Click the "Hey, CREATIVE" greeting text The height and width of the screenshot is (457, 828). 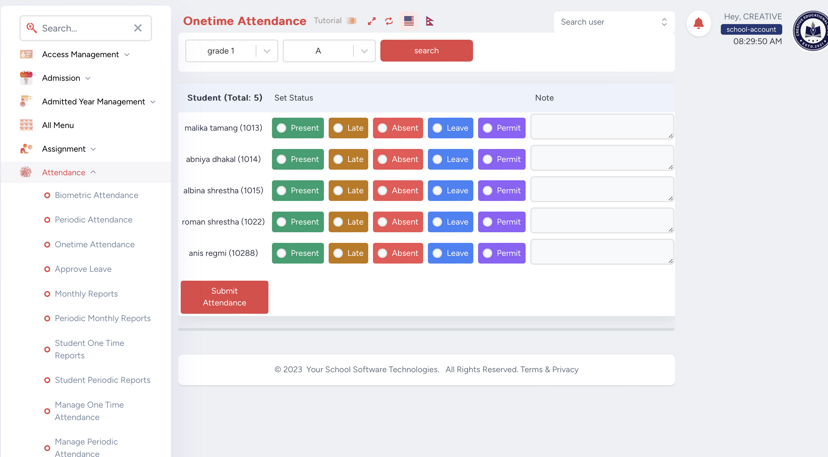(x=753, y=16)
